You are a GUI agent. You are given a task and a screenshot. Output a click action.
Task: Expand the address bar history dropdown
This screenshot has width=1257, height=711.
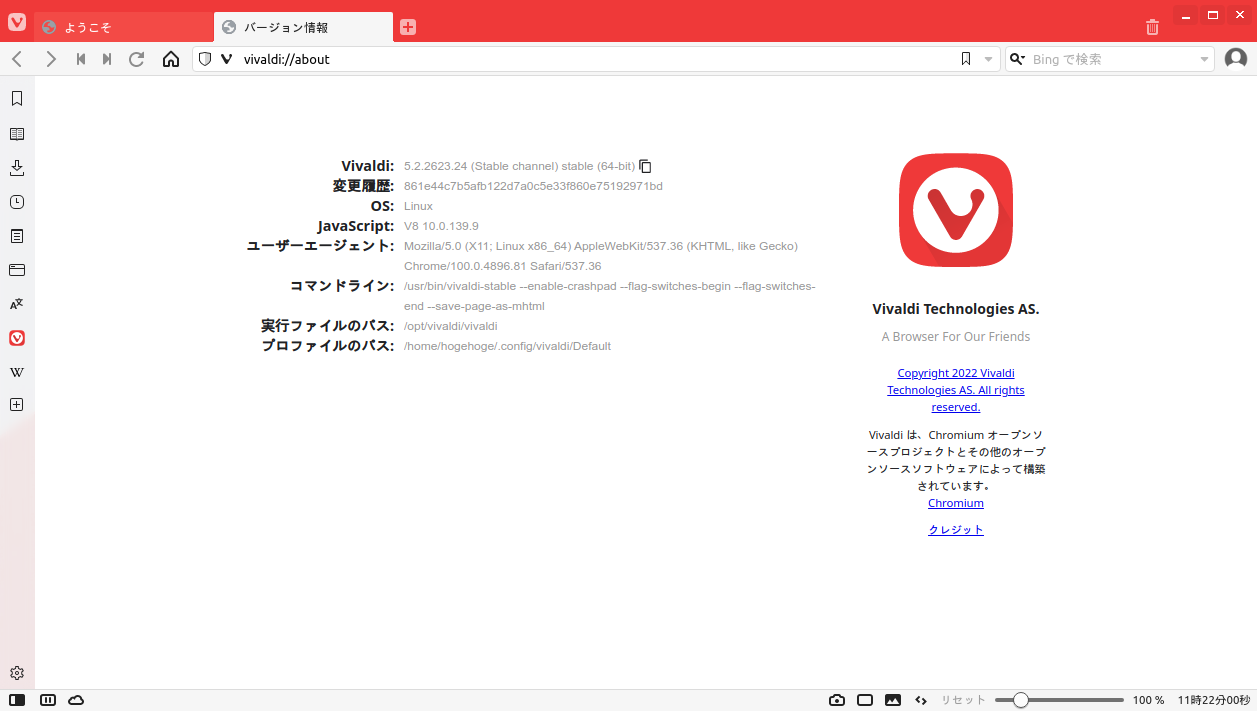[x=989, y=59]
